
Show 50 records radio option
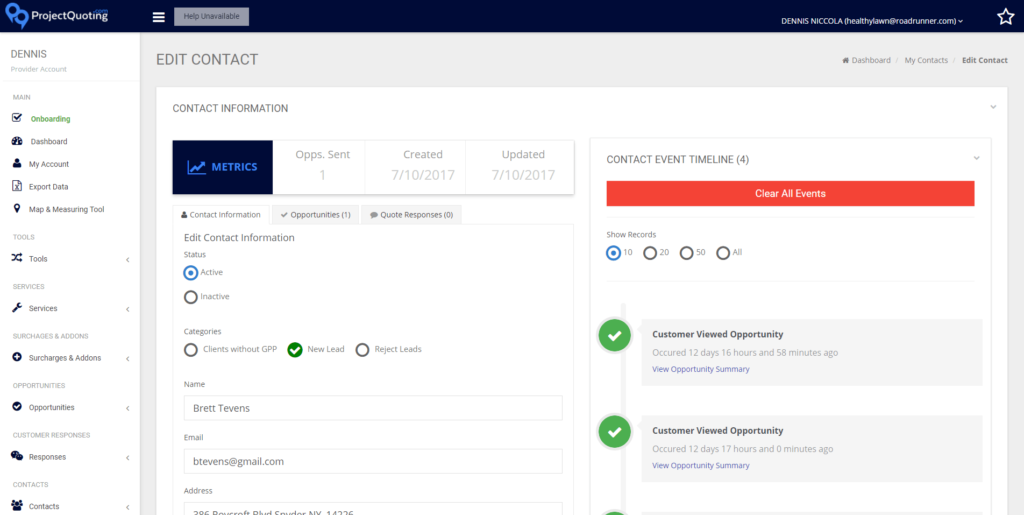point(686,253)
